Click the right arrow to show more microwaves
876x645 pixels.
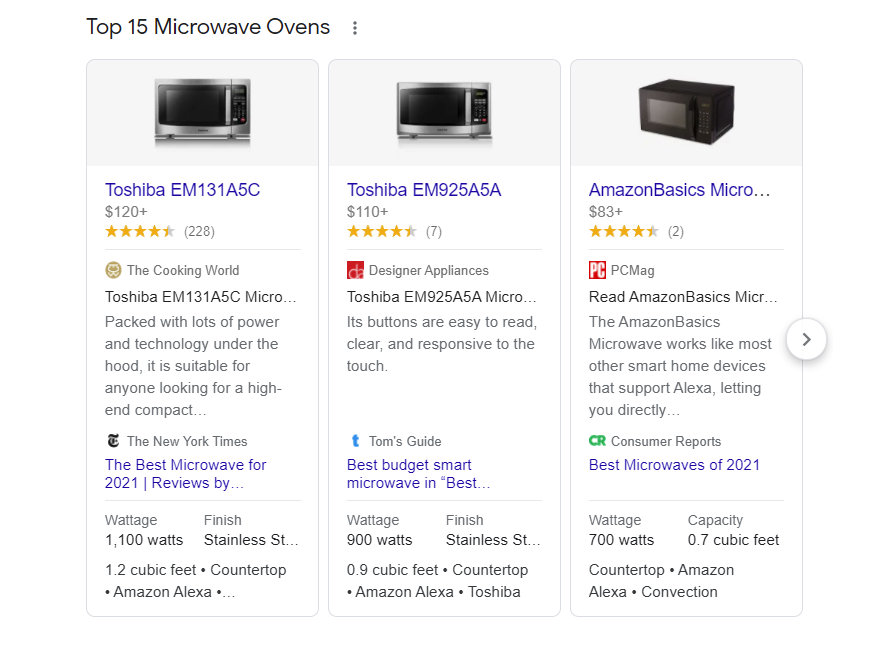806,339
